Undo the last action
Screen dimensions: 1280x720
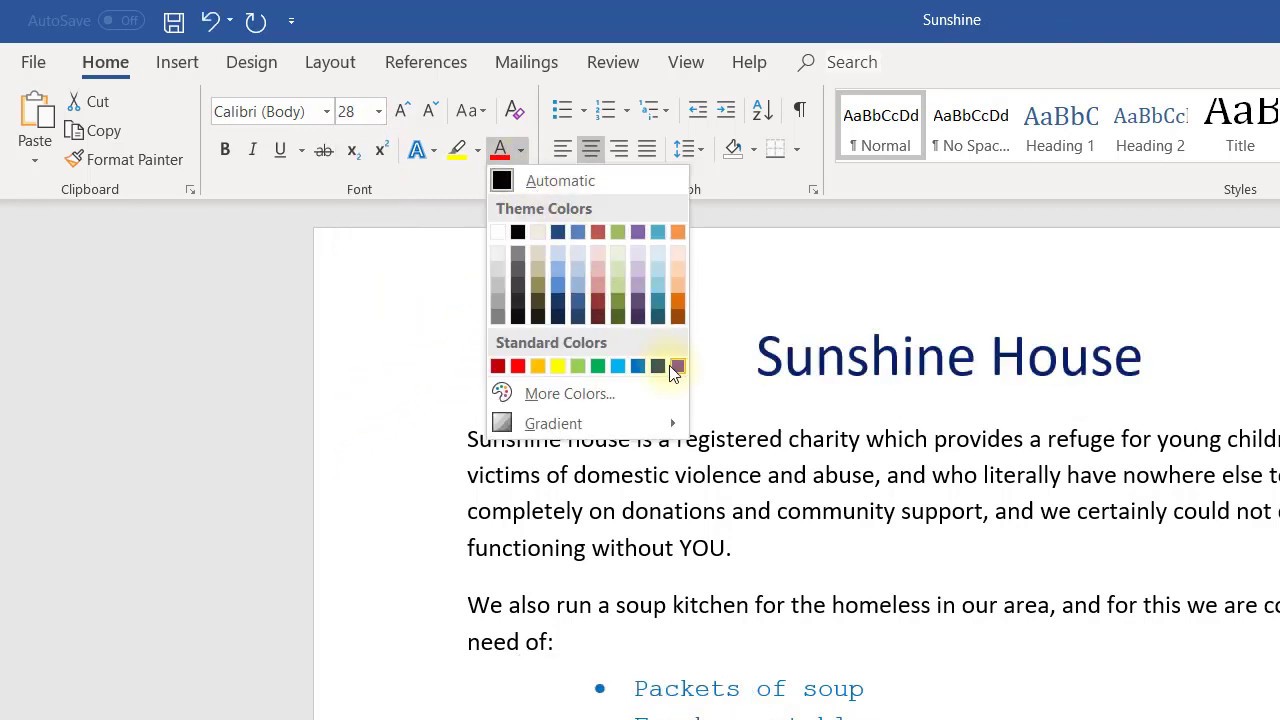tap(209, 20)
